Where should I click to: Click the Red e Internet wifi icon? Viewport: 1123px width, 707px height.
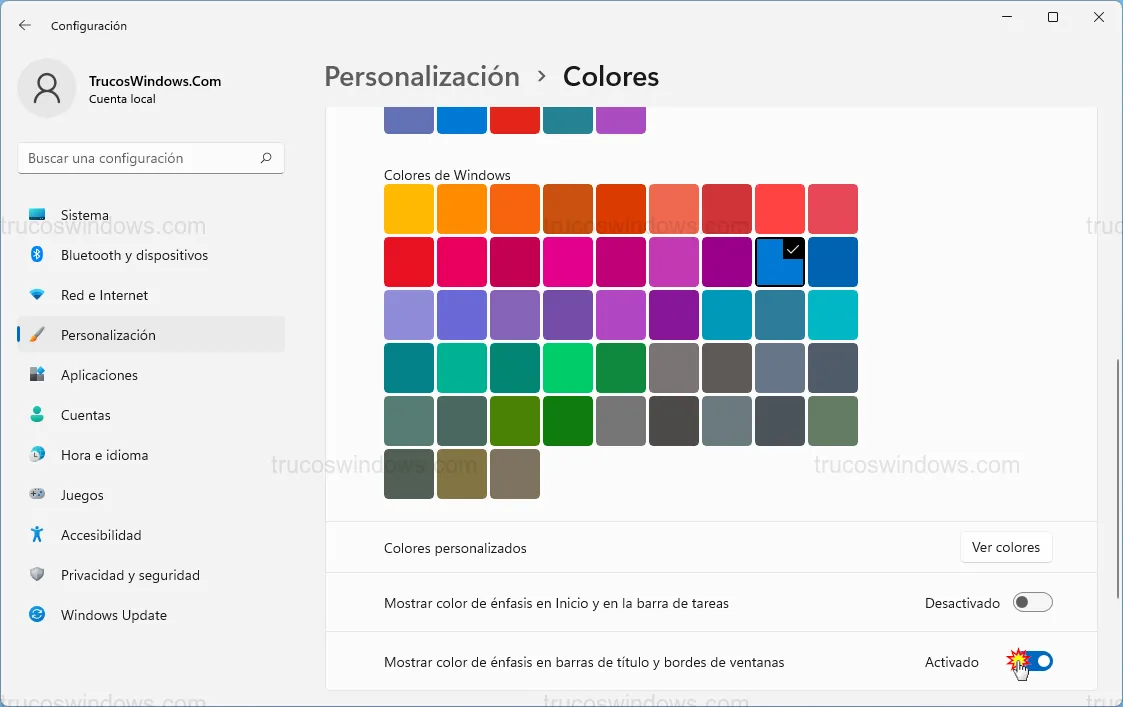tap(37, 295)
